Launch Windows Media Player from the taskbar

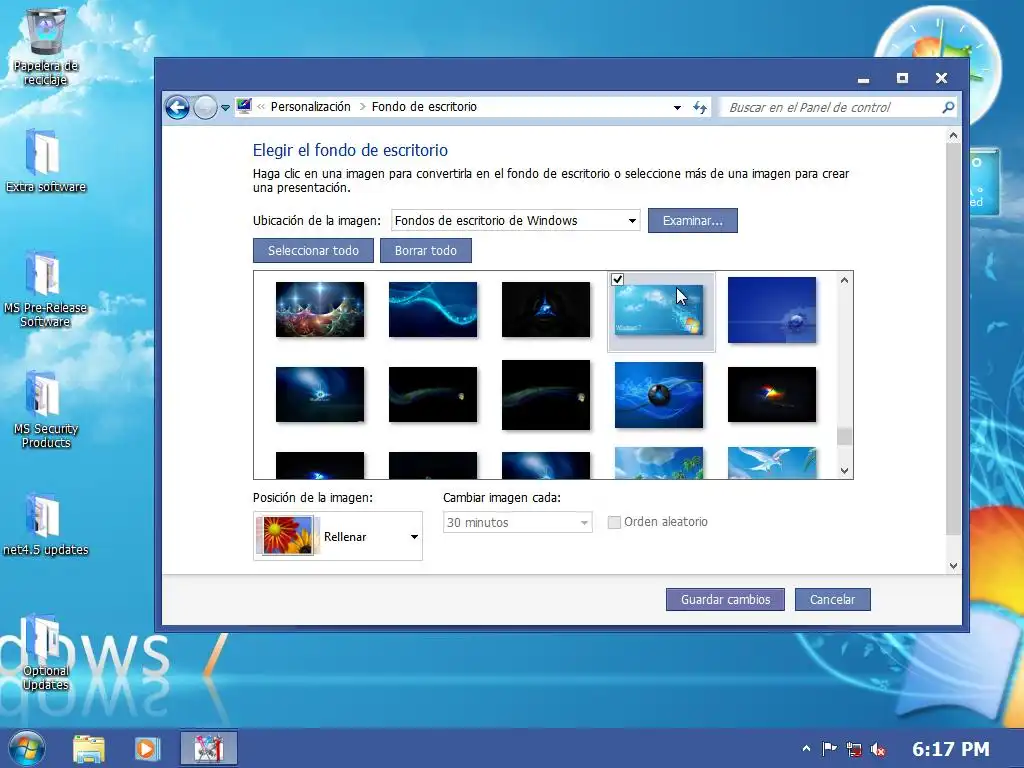click(x=147, y=749)
